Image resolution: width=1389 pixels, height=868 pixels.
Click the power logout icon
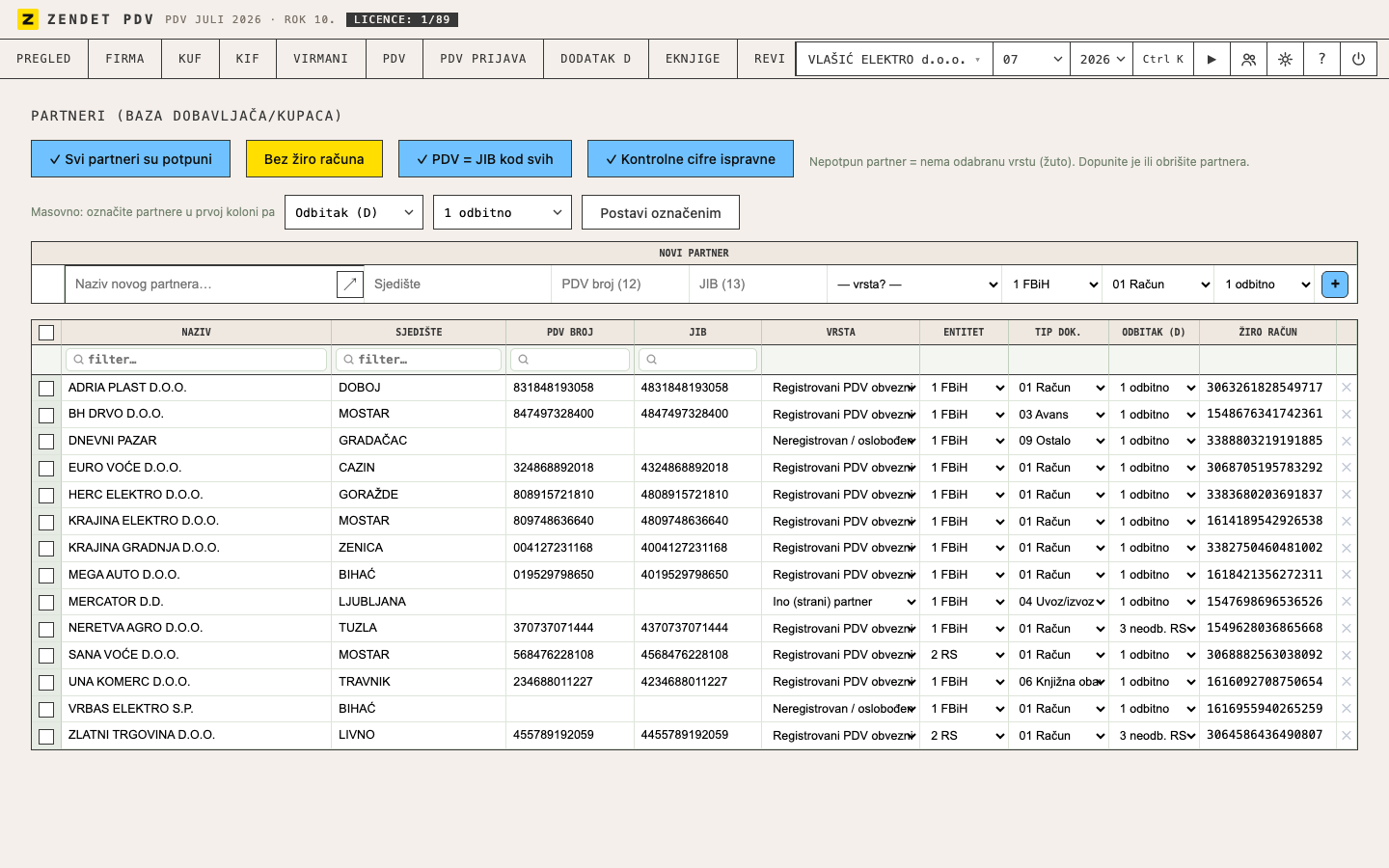[1358, 59]
